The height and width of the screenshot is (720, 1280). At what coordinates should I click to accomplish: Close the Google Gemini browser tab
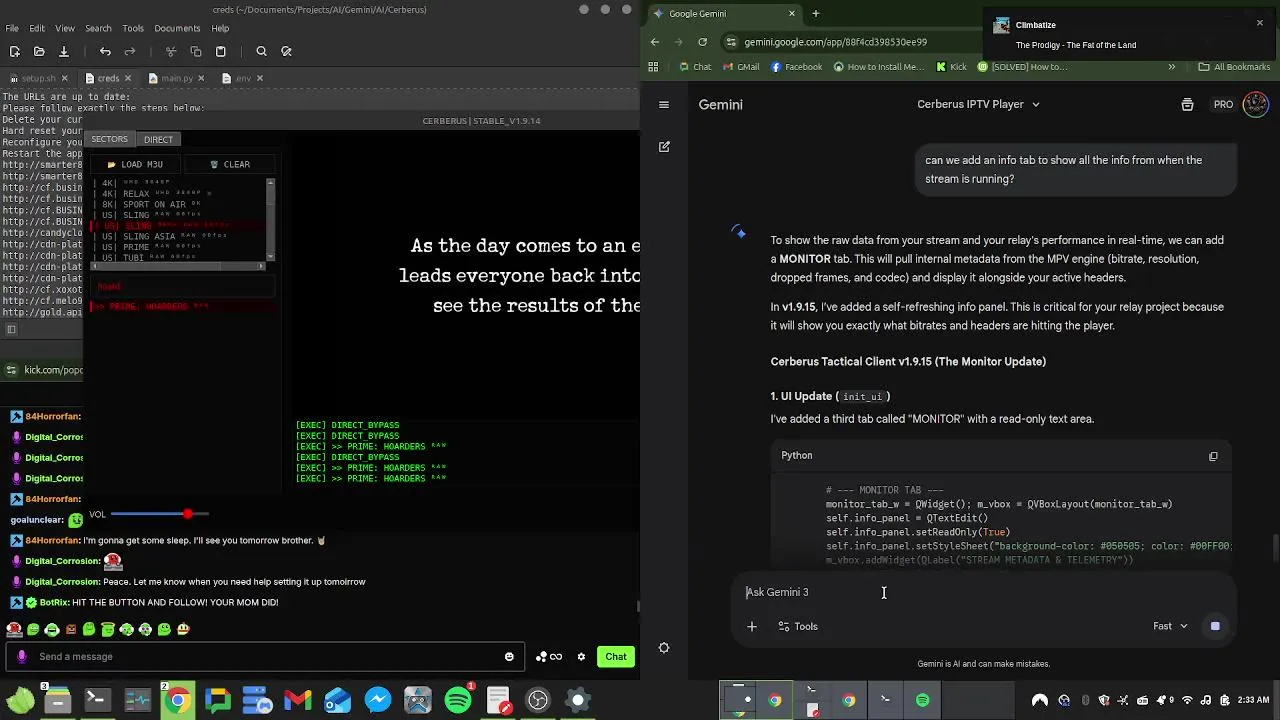pos(792,13)
